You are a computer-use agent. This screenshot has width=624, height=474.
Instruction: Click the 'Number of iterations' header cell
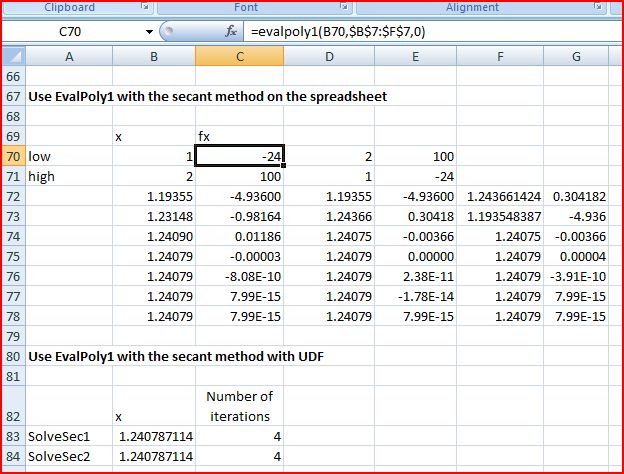click(x=240, y=406)
